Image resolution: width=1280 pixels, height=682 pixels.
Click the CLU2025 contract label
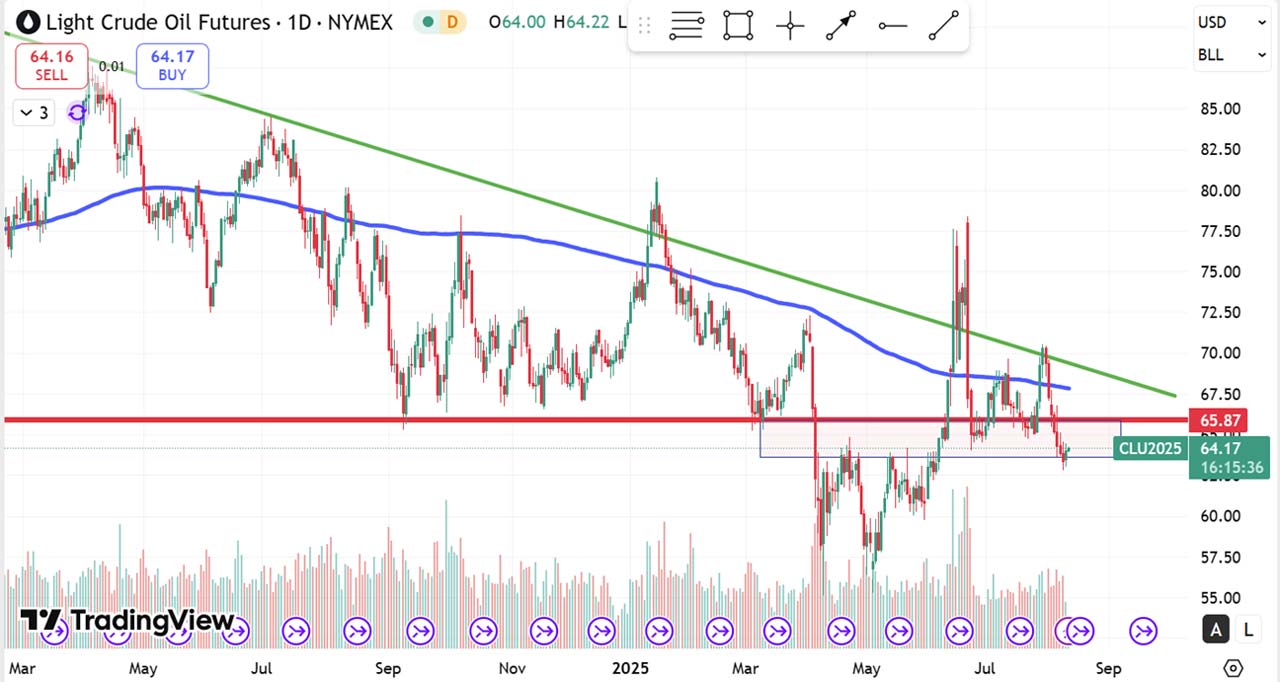click(1150, 448)
